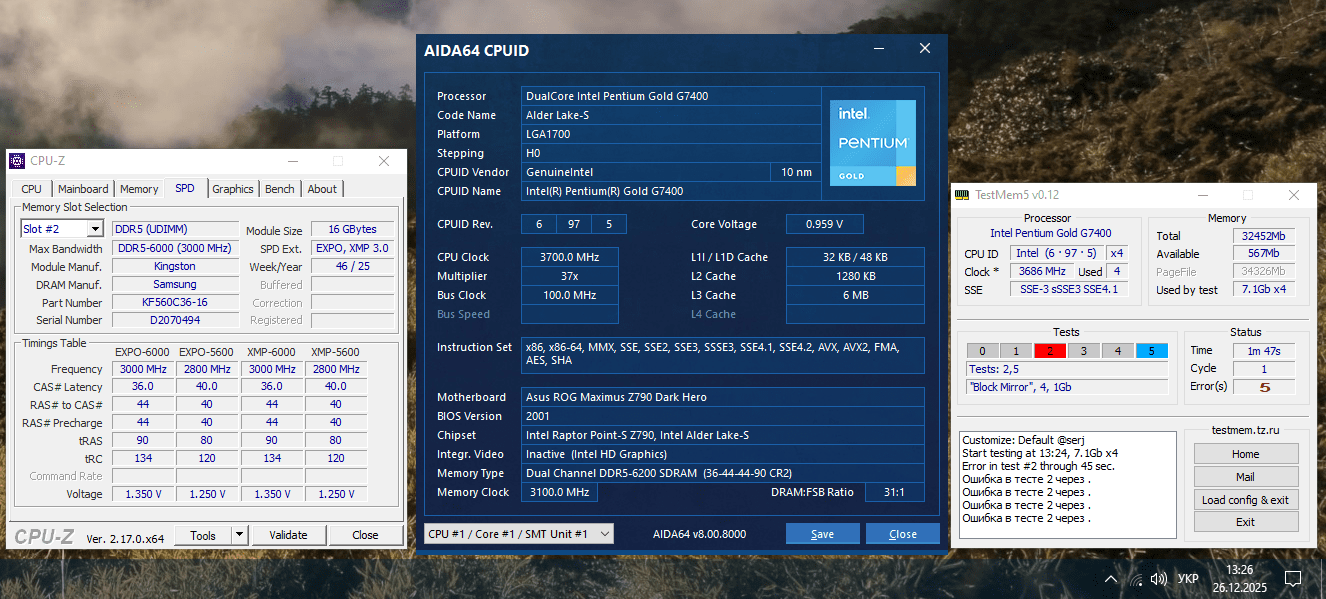Click the BIOS Version value 2001
The height and width of the screenshot is (599, 1326).
tap(722, 416)
